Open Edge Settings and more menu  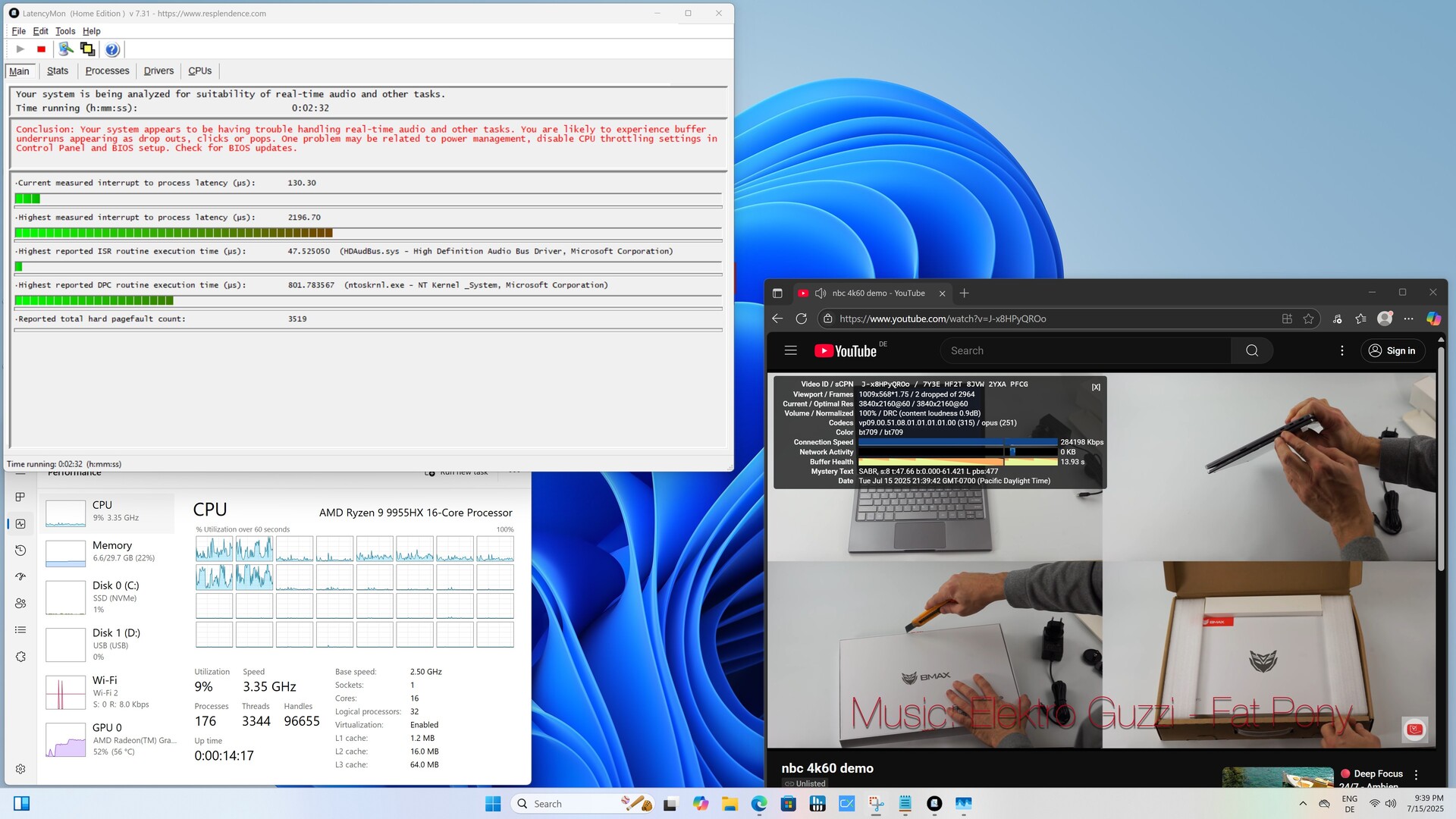1408,318
